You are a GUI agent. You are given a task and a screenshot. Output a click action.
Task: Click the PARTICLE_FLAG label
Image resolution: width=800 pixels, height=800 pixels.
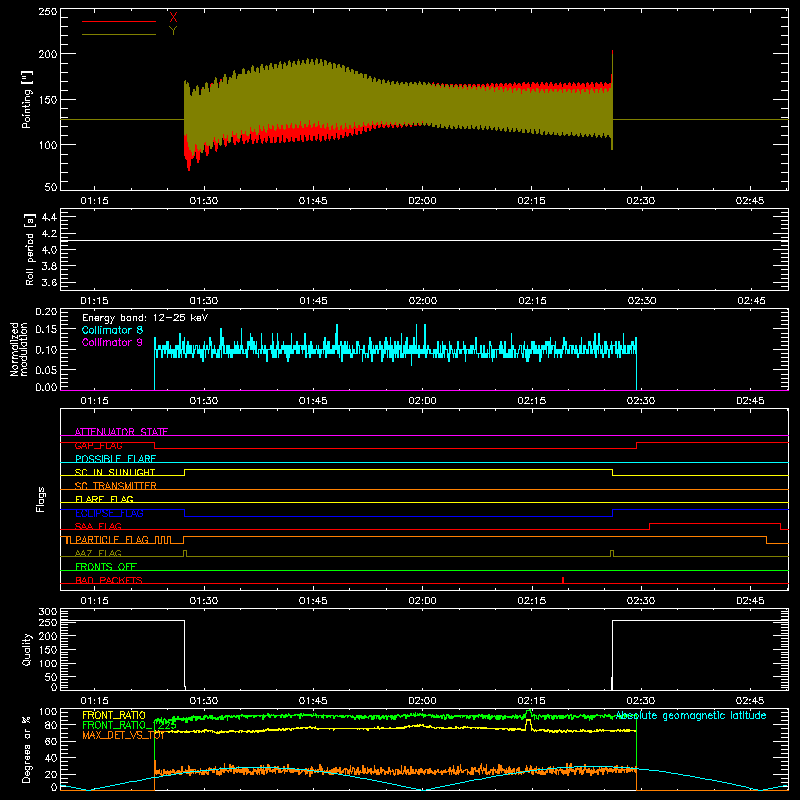(112, 540)
